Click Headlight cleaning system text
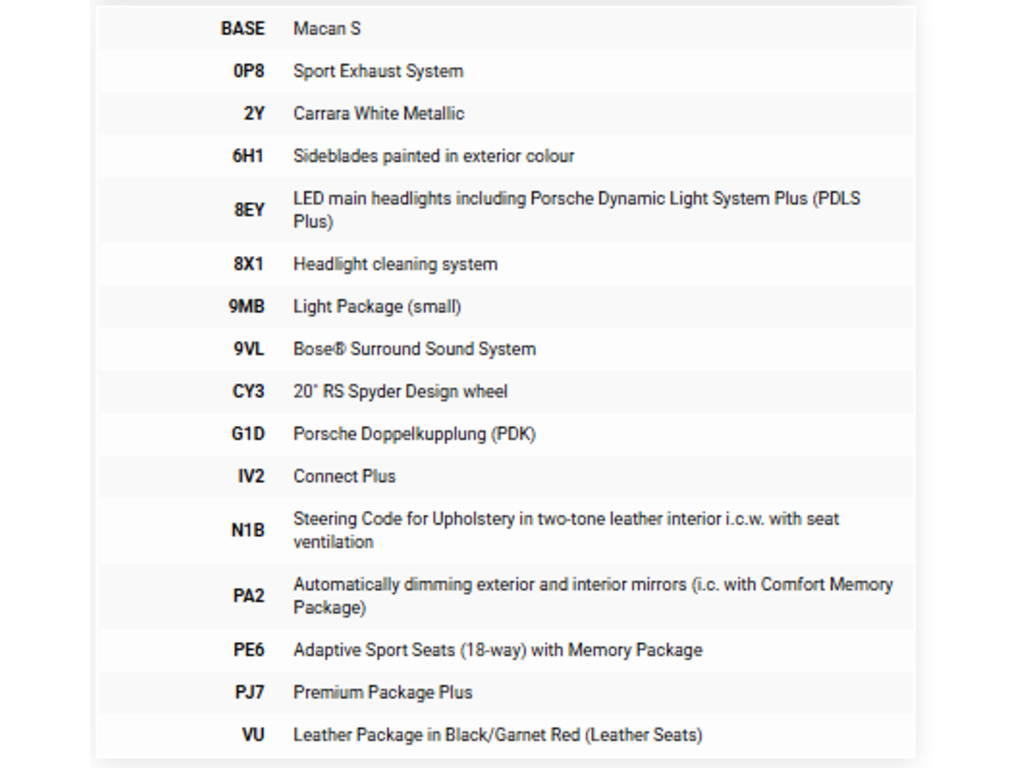Viewport: 1024px width, 768px height. click(395, 264)
